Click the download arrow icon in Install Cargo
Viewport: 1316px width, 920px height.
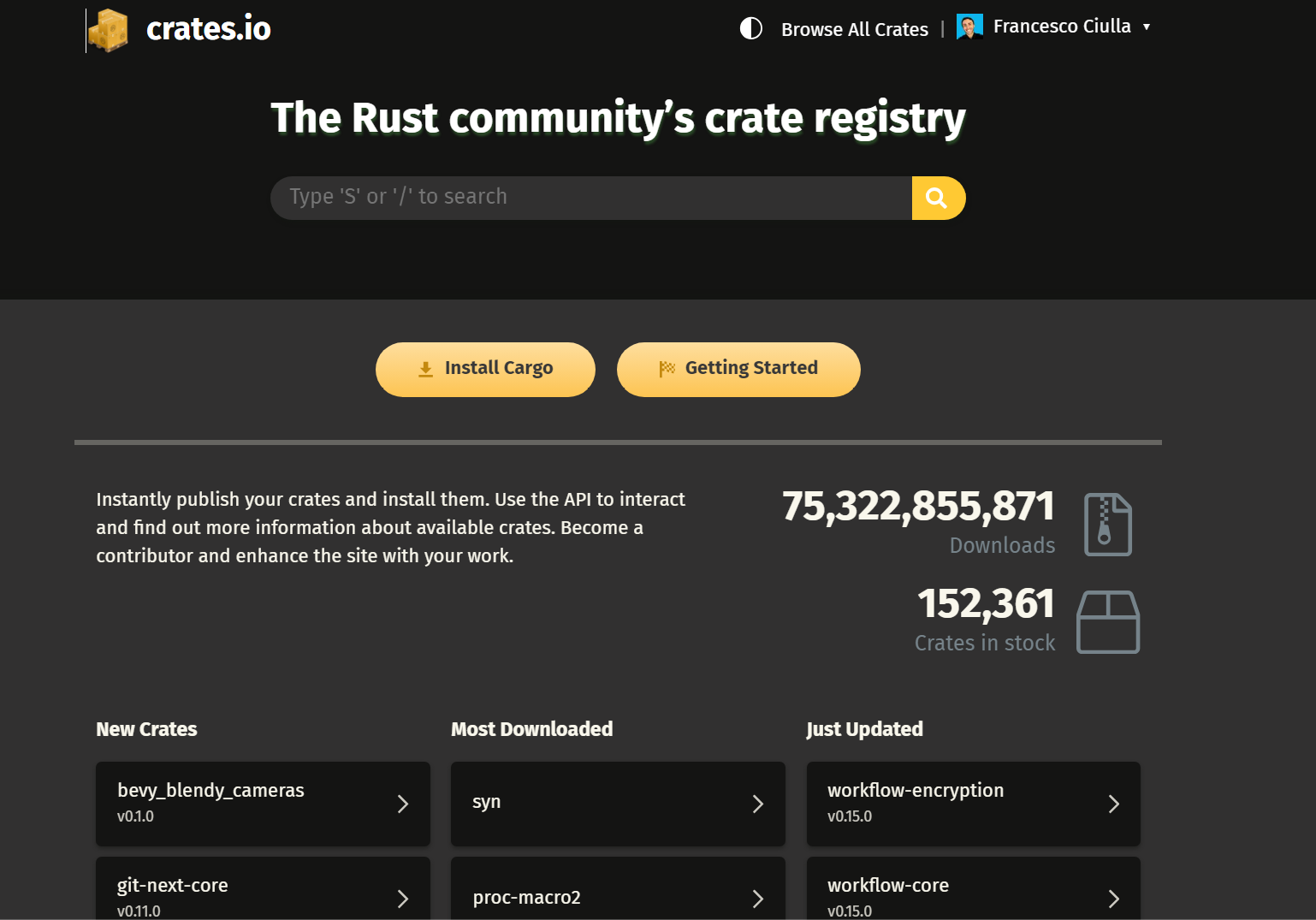pyautogui.click(x=425, y=369)
